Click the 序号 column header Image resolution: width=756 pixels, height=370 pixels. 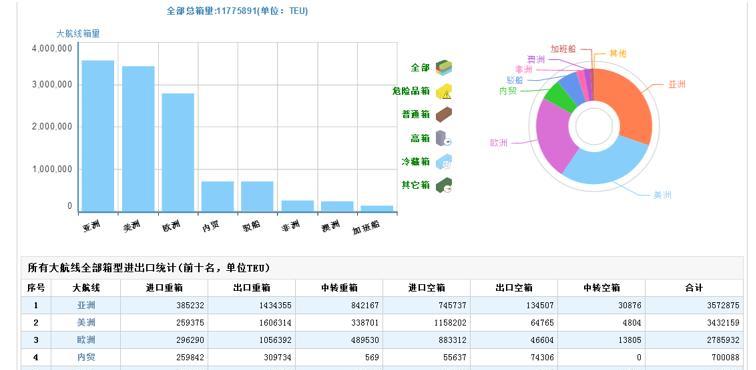[x=36, y=288]
